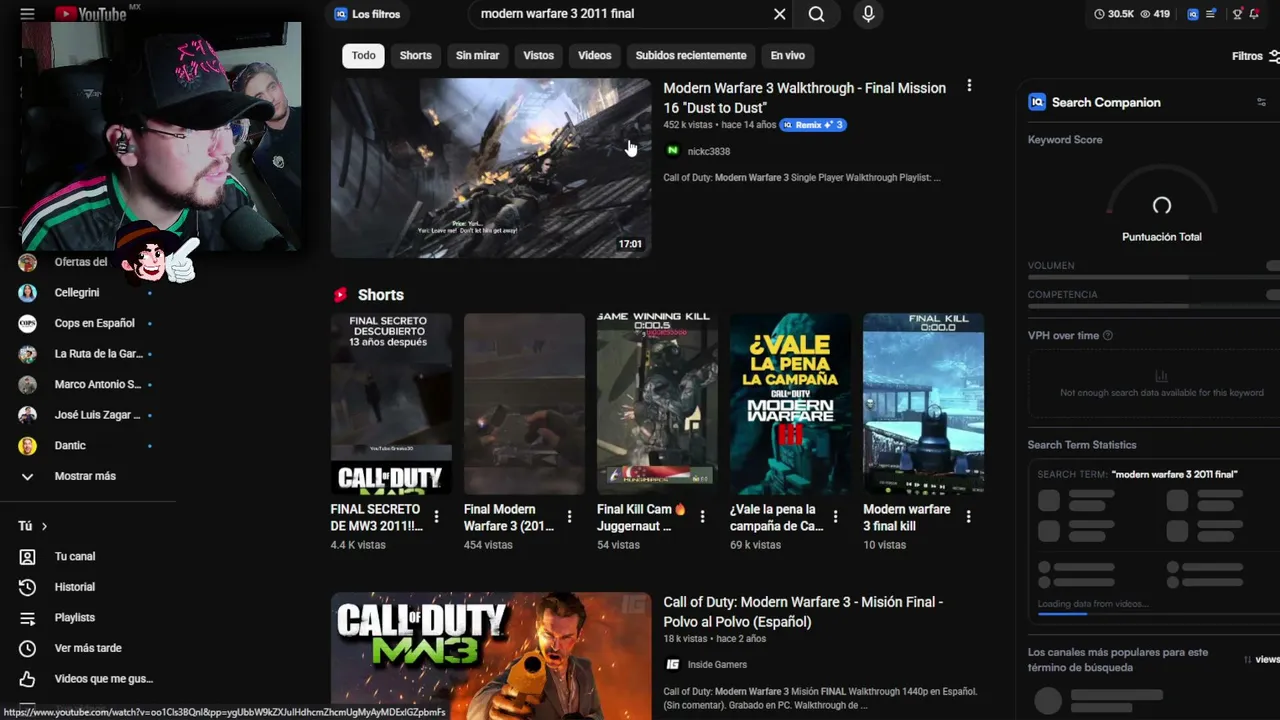Open the nickc3838 channel name link
This screenshot has height=720, width=1280.
[708, 152]
